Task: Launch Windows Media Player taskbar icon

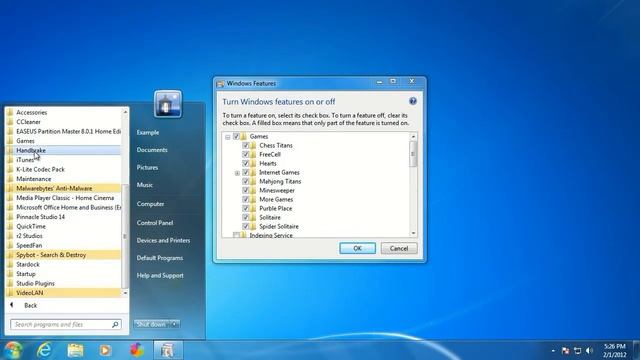Action: click(x=105, y=350)
